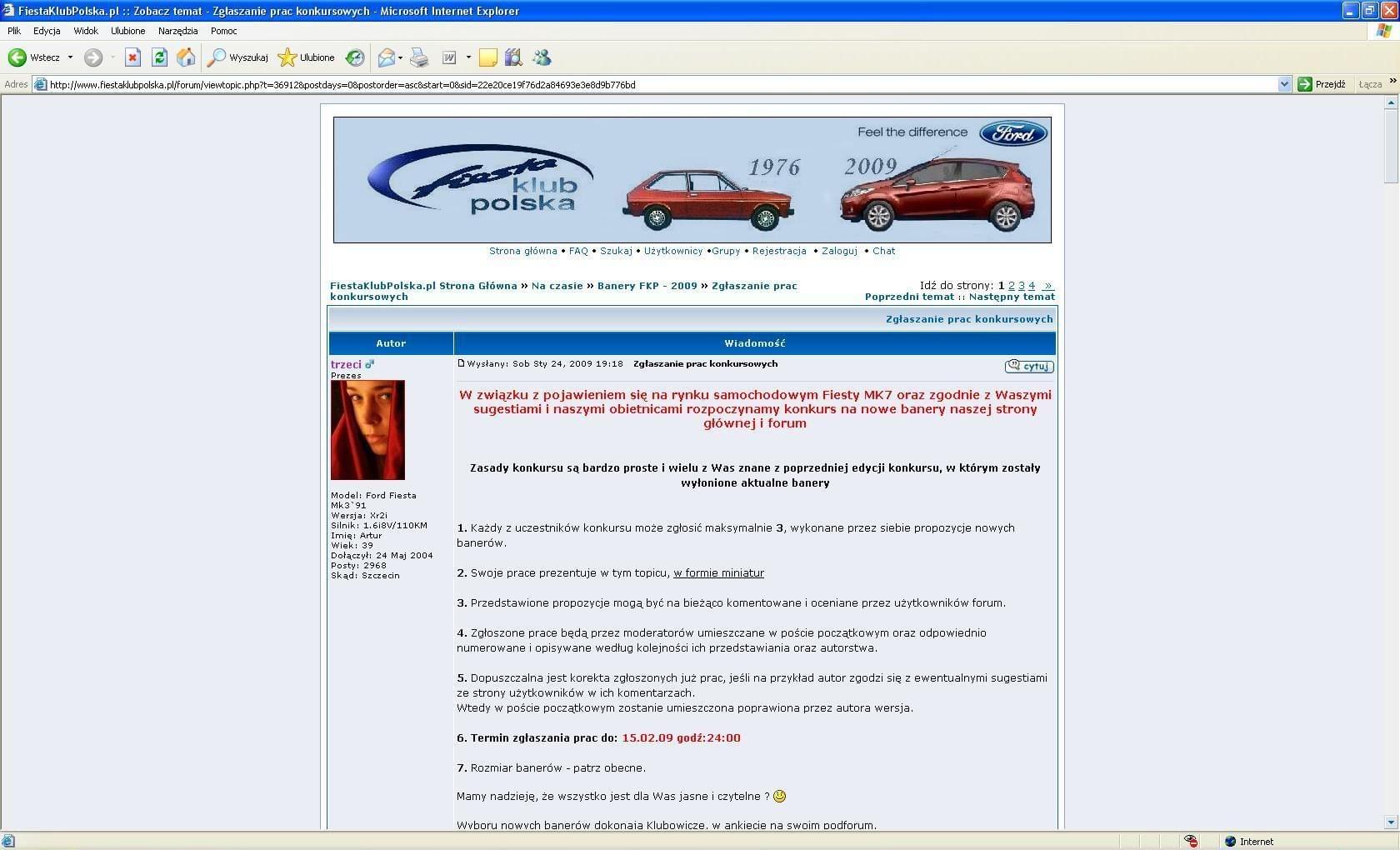Click the Mail envelope icon
1400x850 pixels.
(386, 57)
